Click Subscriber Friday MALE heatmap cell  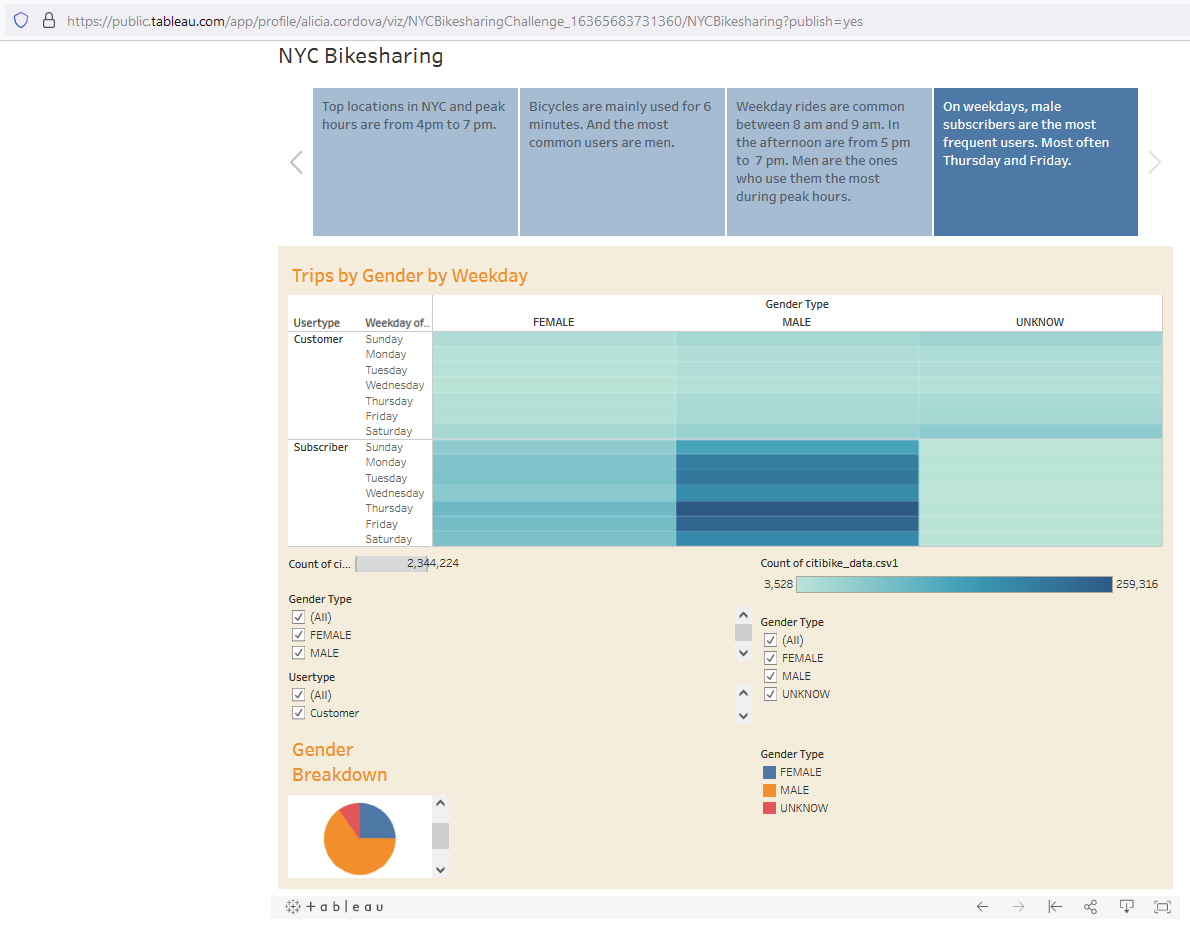(x=797, y=524)
